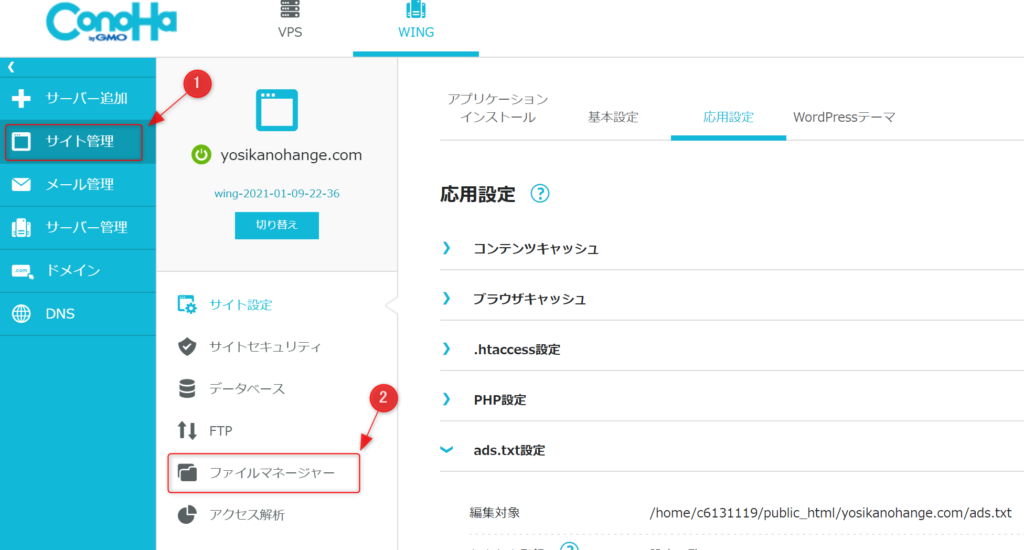Click the ConoHa logo
The image size is (1024, 550).
tap(111, 22)
